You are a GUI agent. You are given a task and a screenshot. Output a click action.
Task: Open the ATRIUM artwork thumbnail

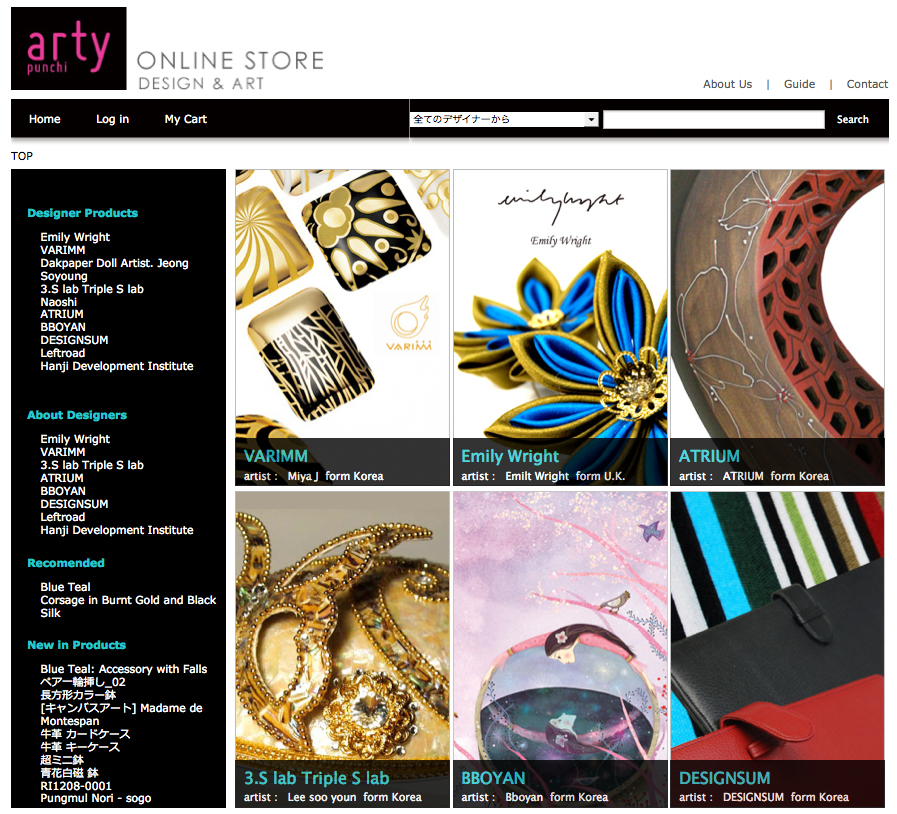[x=777, y=327]
